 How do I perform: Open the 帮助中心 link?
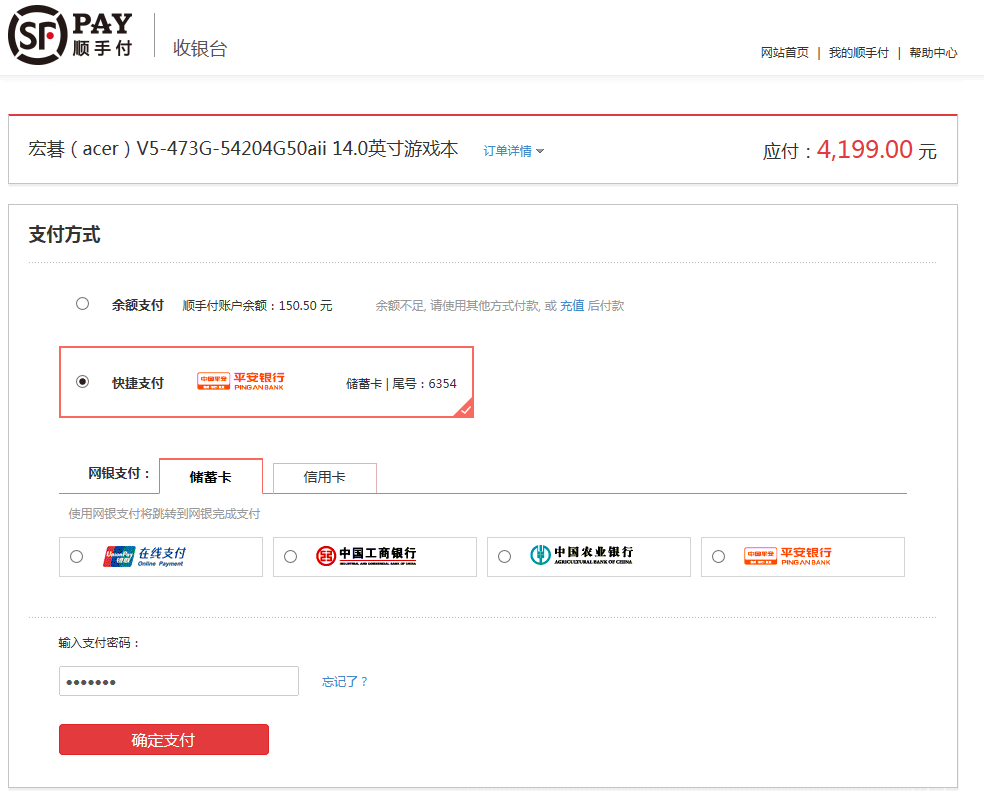point(933,53)
